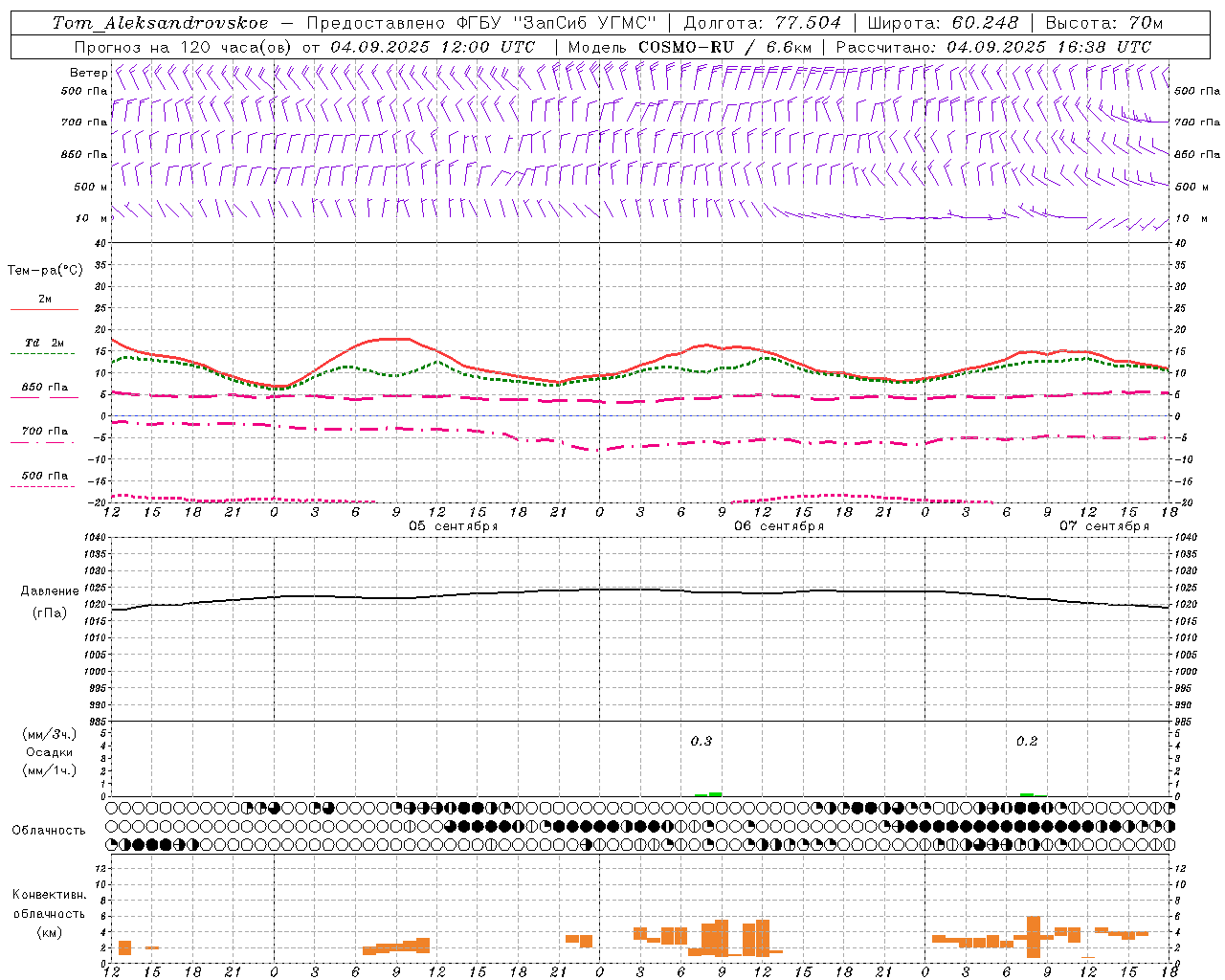Image resolution: width=1225 pixels, height=980 pixels.
Task: Click the latitude value Широта: 60.248
Action: [943, 23]
